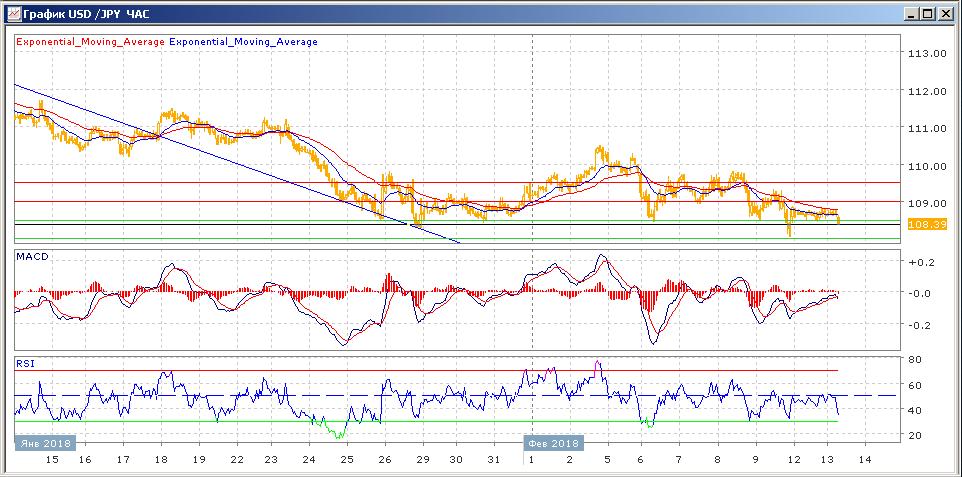Screen dimensions: 962x477
Task: Minimize the USD/JPY chart window
Action: coord(911,14)
